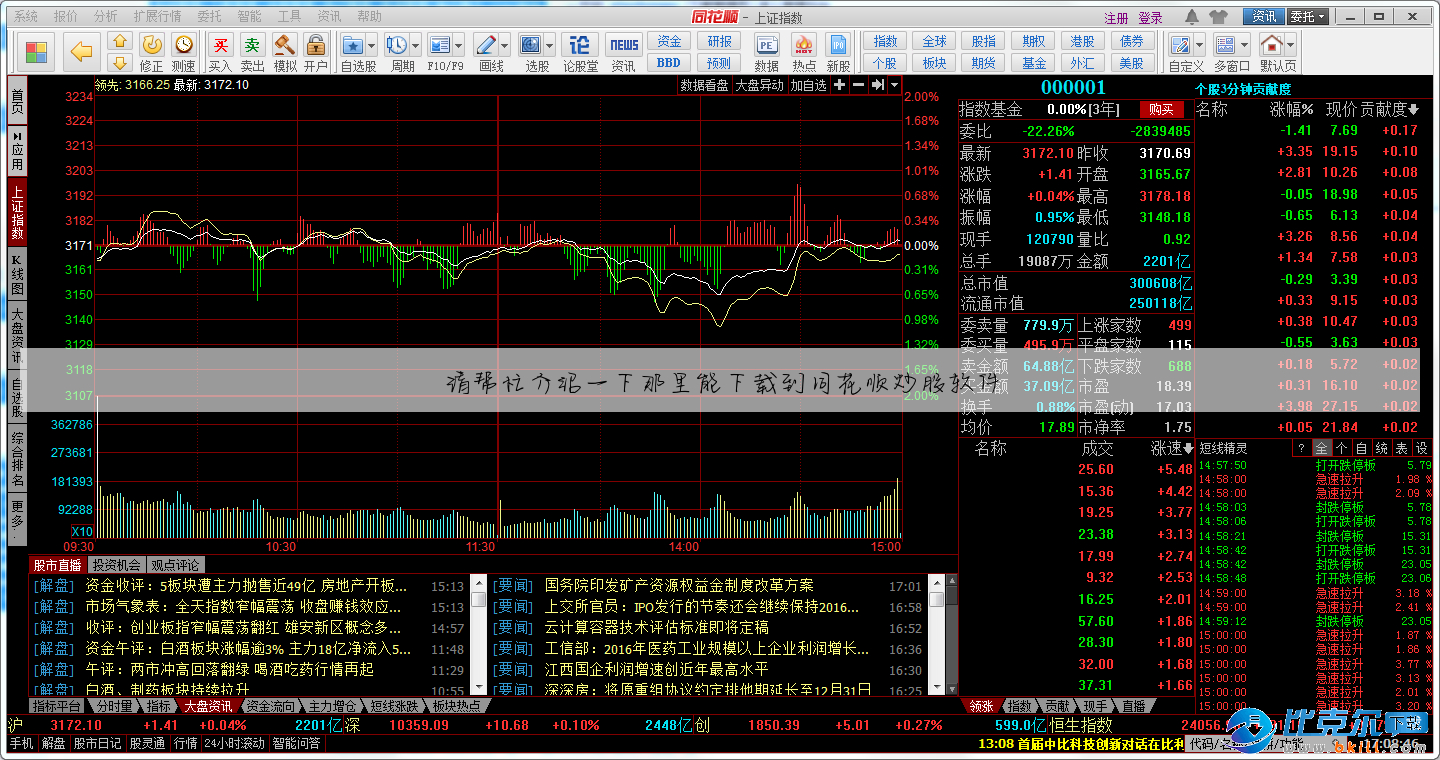Click the 美股 market button
Viewport: 1440px width, 760px height.
[1131, 63]
